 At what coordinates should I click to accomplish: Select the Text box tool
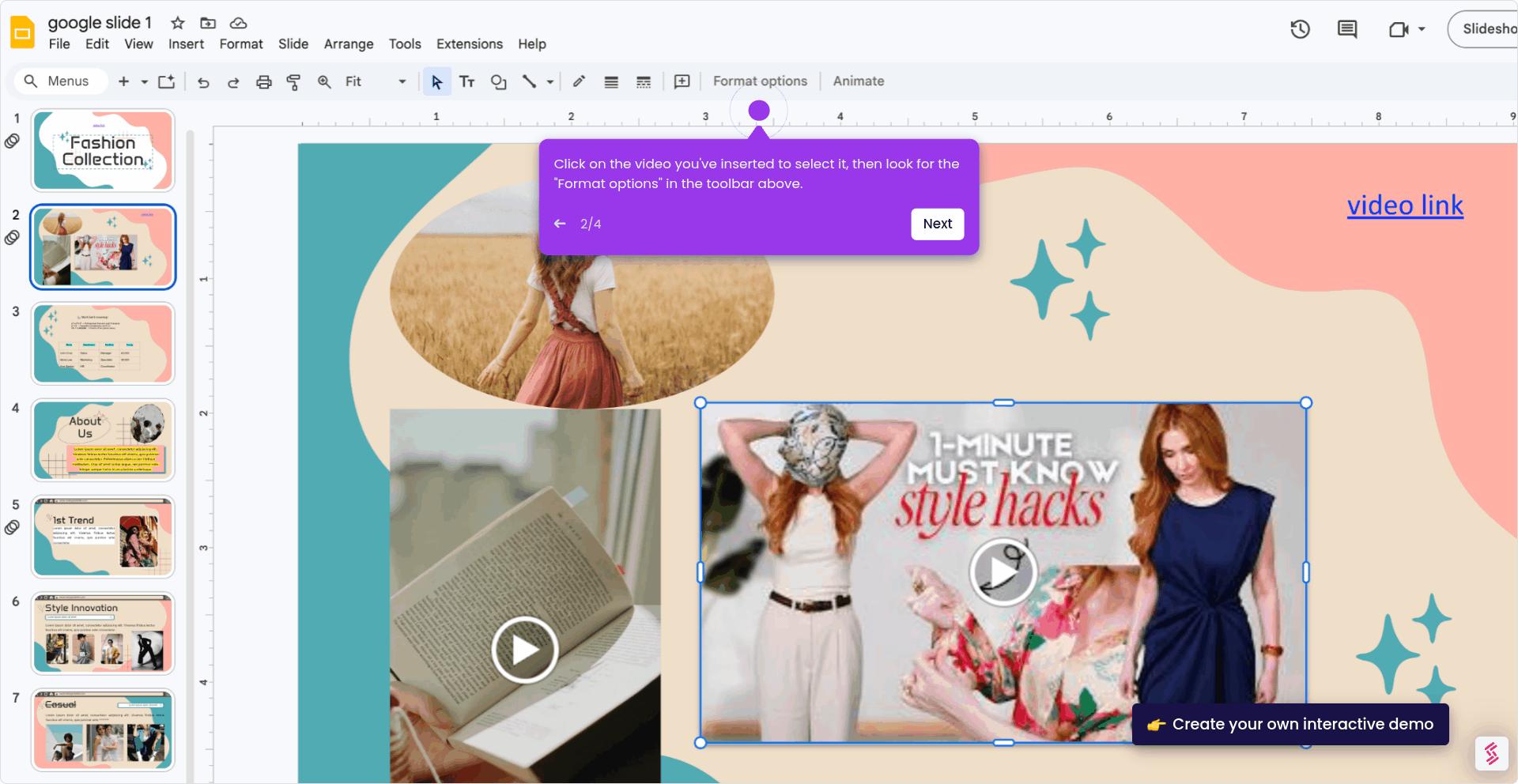click(x=467, y=81)
